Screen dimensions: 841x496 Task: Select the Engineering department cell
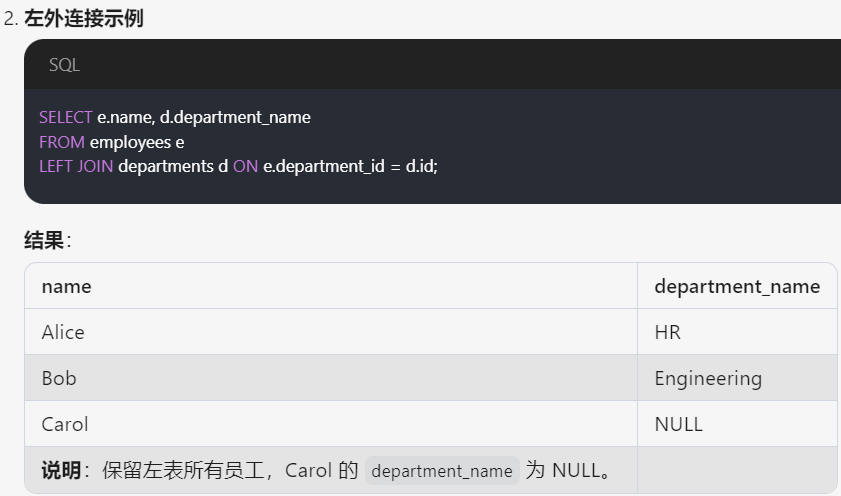(708, 378)
